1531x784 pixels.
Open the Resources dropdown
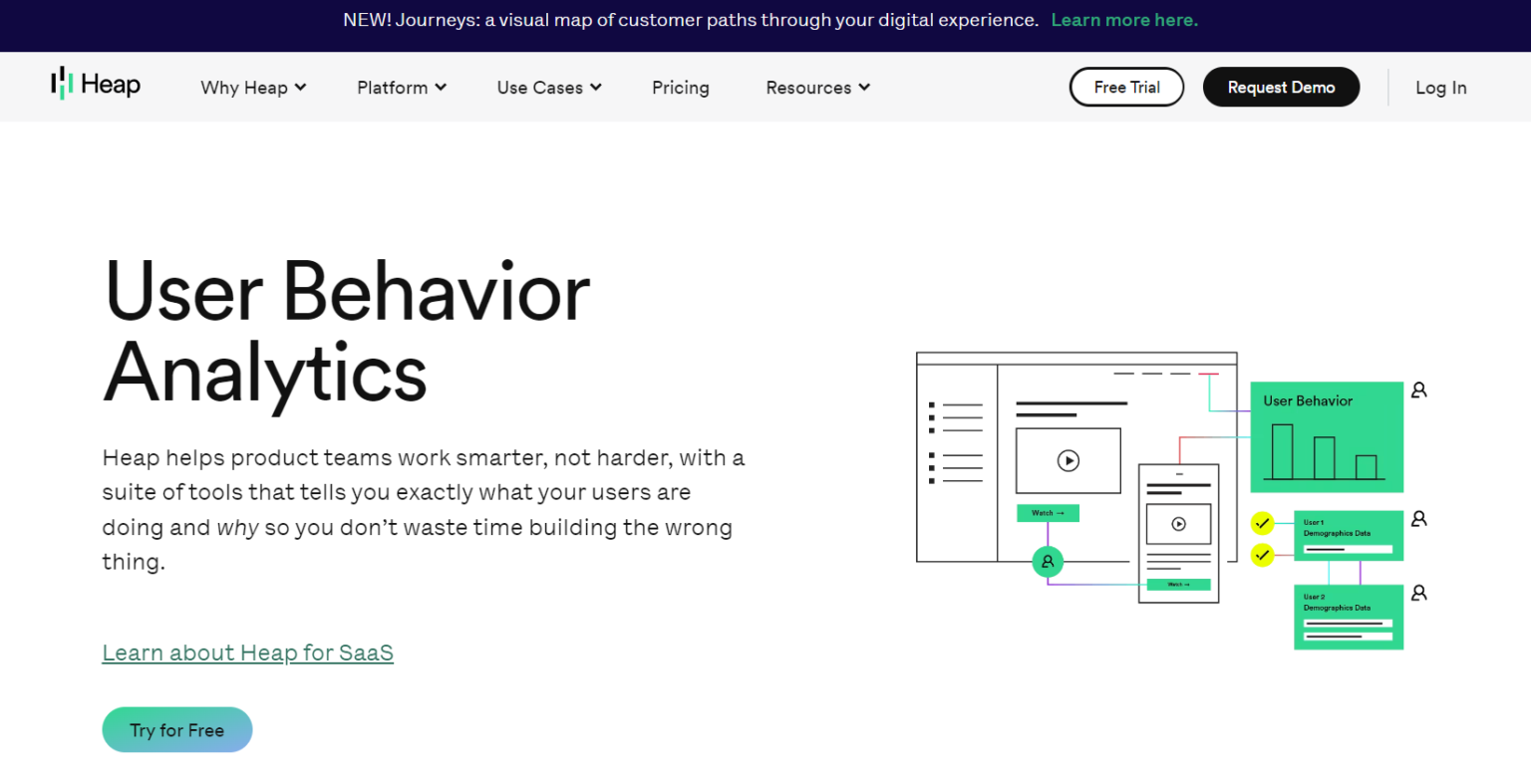(x=816, y=88)
